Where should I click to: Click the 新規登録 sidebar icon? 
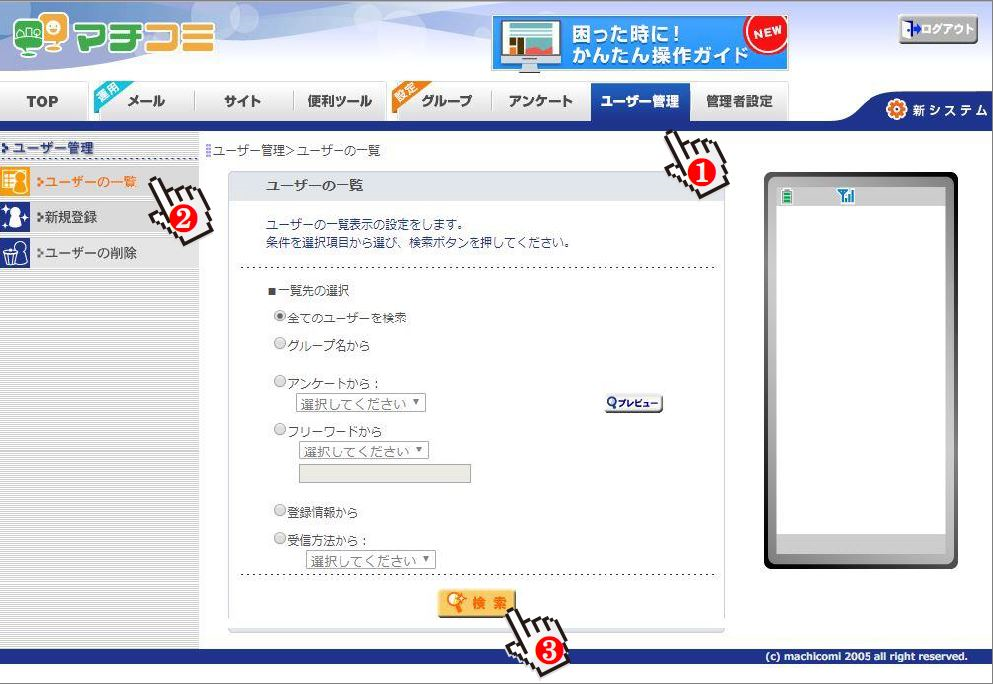click(x=15, y=217)
